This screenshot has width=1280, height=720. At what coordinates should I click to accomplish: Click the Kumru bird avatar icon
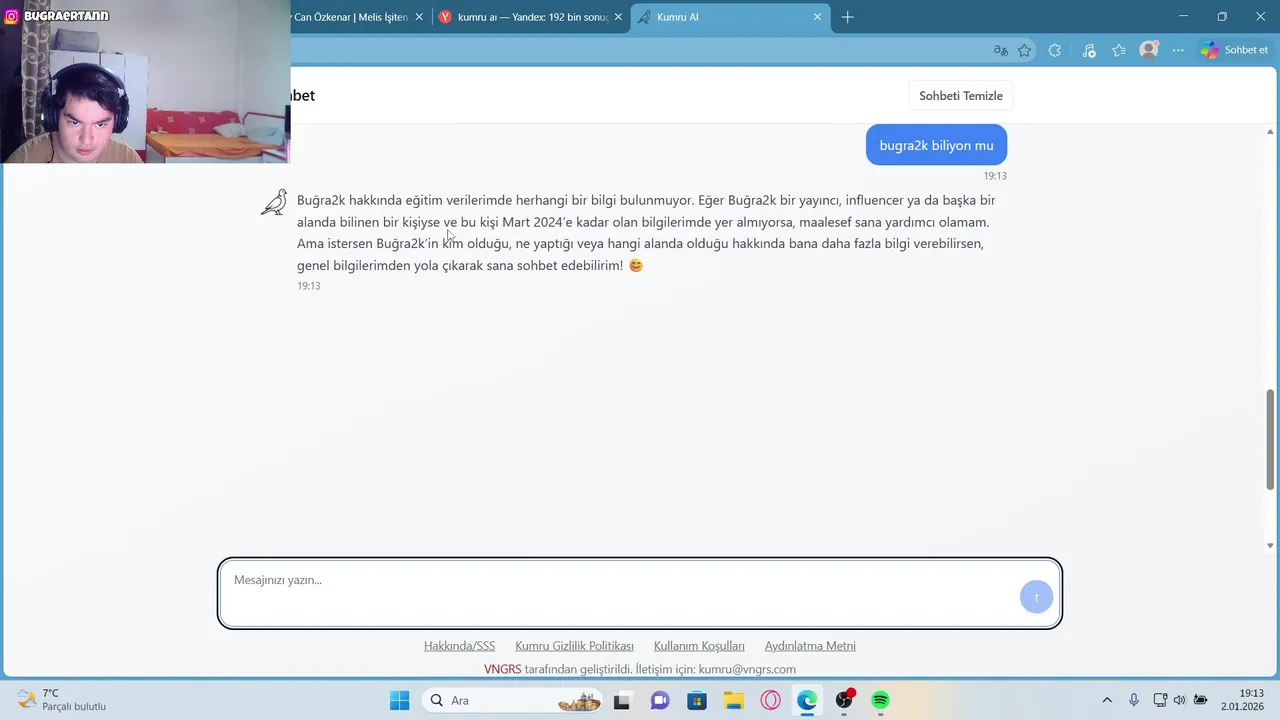pos(273,202)
